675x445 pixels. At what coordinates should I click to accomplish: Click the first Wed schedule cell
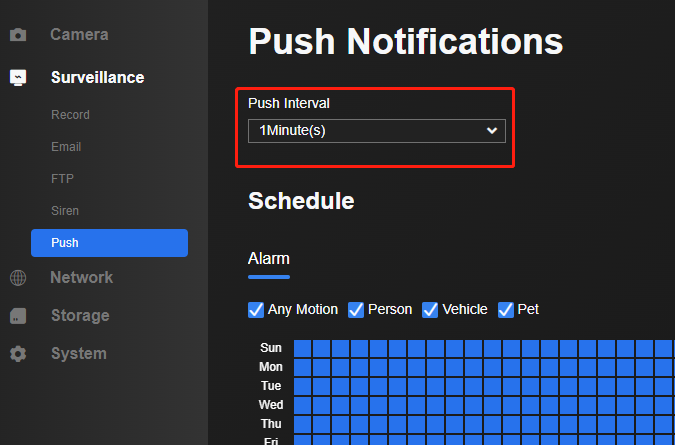pyautogui.click(x=303, y=405)
